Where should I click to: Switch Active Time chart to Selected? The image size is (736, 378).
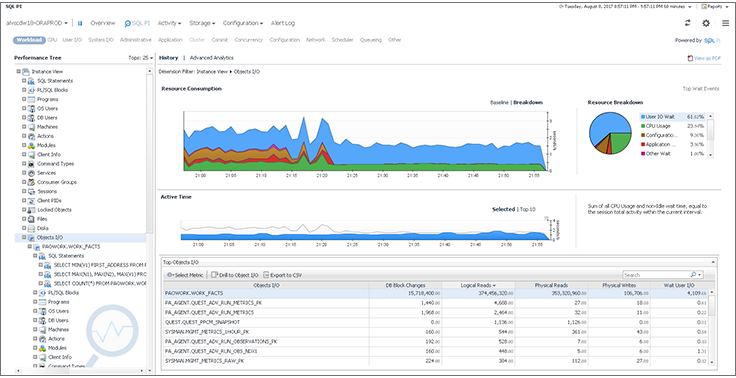(503, 209)
